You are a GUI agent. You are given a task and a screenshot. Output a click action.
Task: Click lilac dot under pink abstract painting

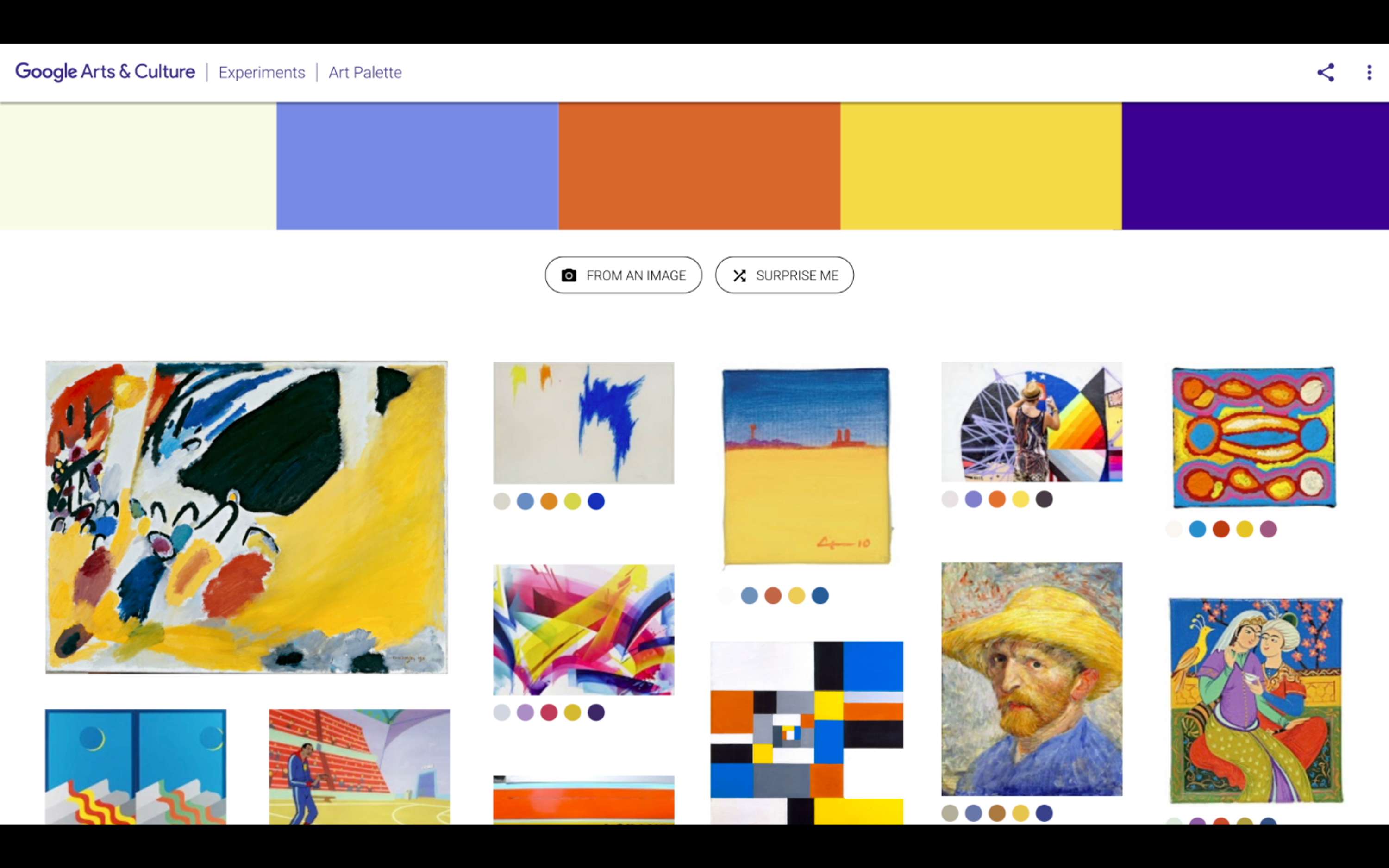(x=525, y=712)
